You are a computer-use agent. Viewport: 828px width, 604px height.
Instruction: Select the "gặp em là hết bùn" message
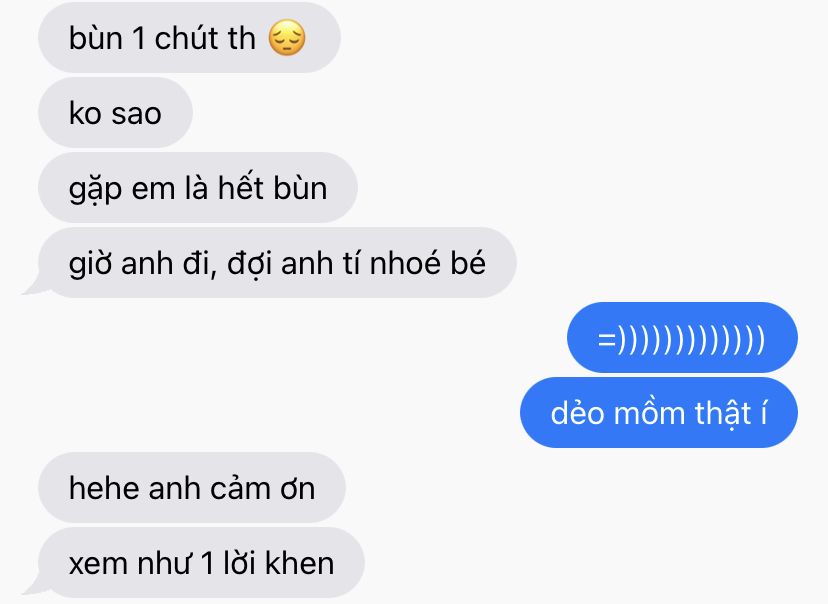click(x=197, y=187)
